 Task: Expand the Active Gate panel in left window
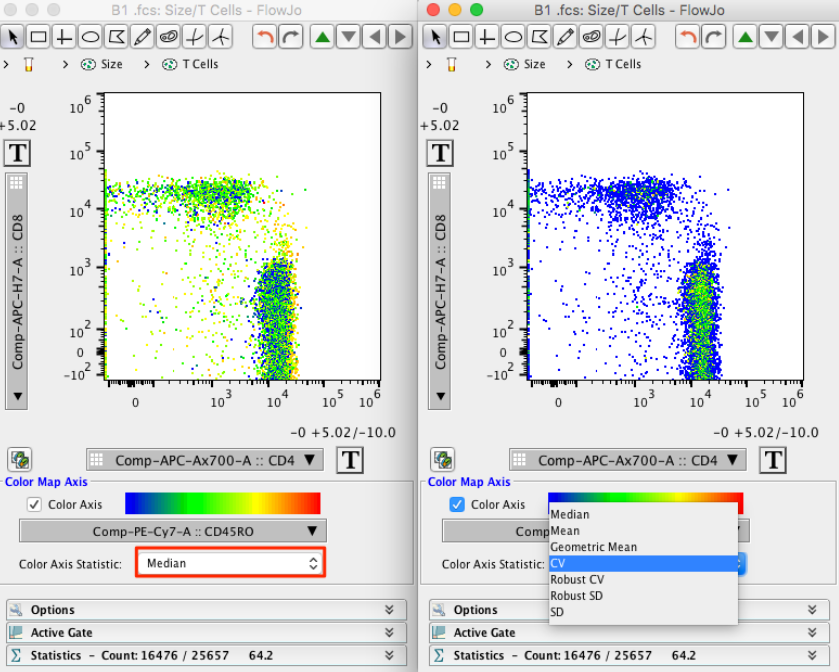[x=207, y=632]
